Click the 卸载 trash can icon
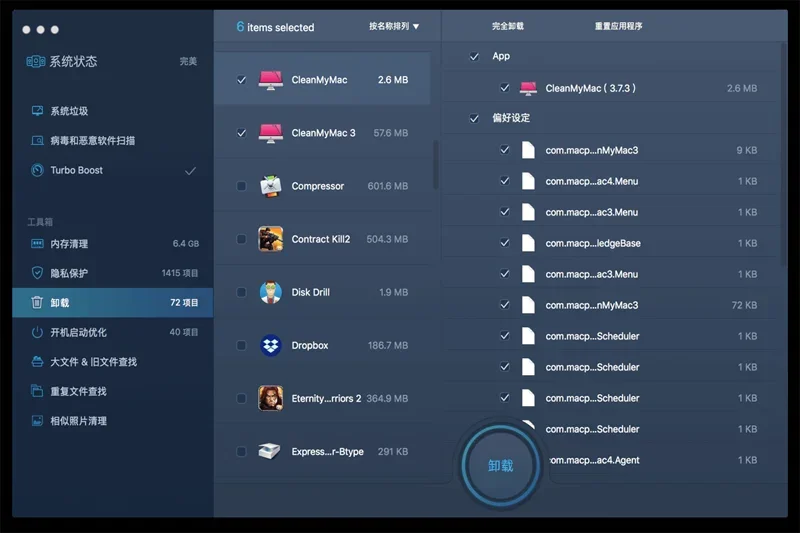Viewport: 800px width, 533px height. click(x=37, y=302)
